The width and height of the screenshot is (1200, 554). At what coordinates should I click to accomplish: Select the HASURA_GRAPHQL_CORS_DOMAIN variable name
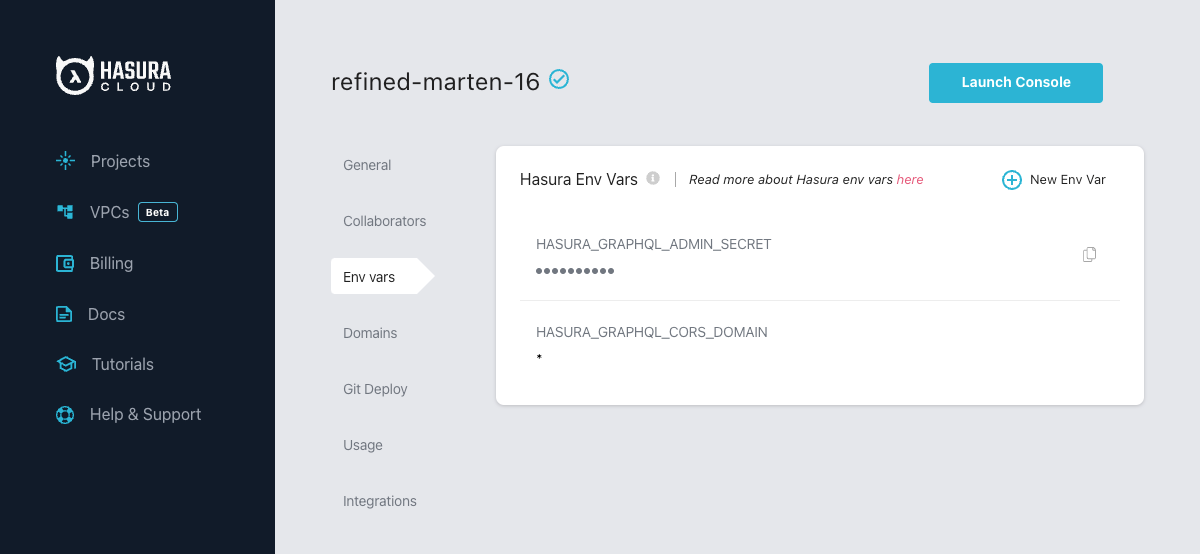click(652, 332)
